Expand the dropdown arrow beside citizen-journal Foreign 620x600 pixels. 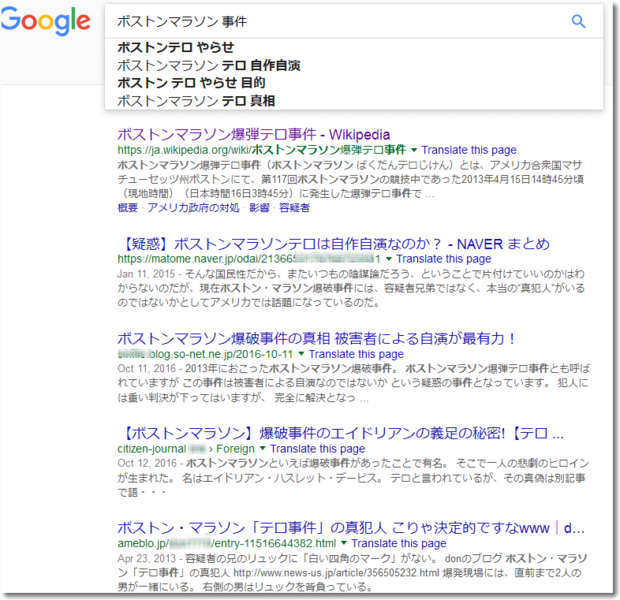click(263, 449)
